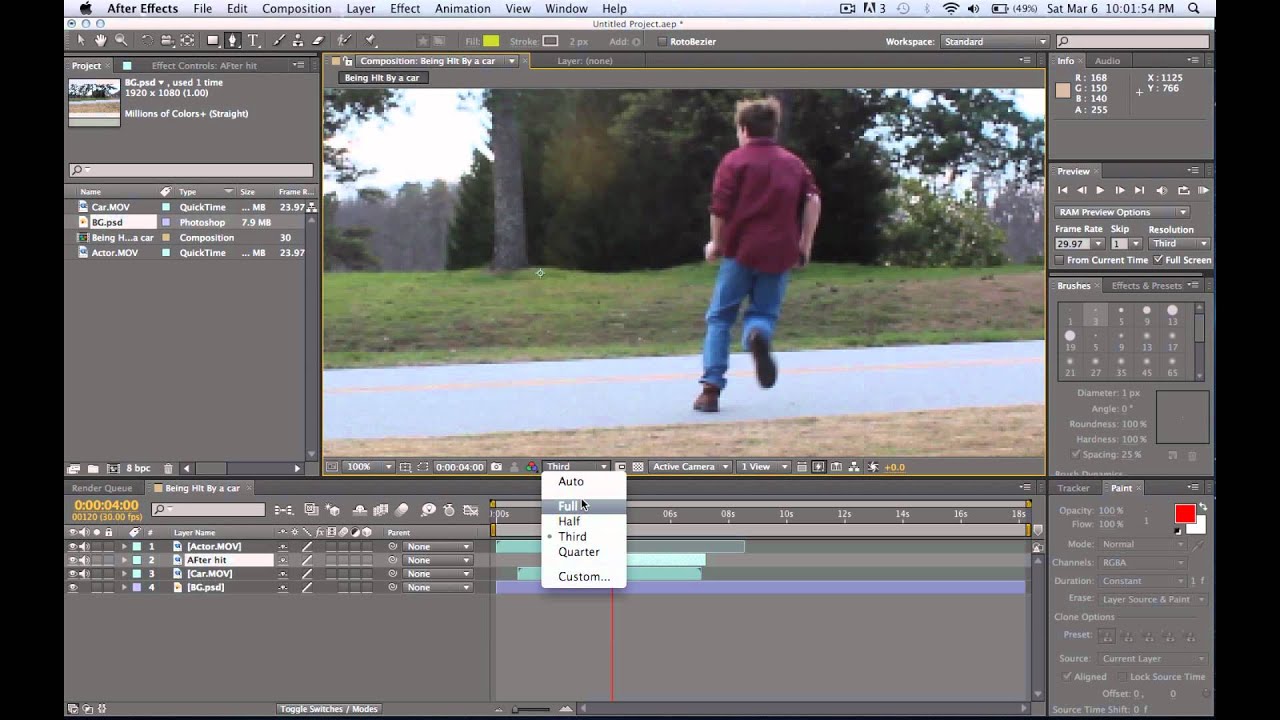Open Active Camera view dropdown
1280x720 pixels.
[690, 467]
